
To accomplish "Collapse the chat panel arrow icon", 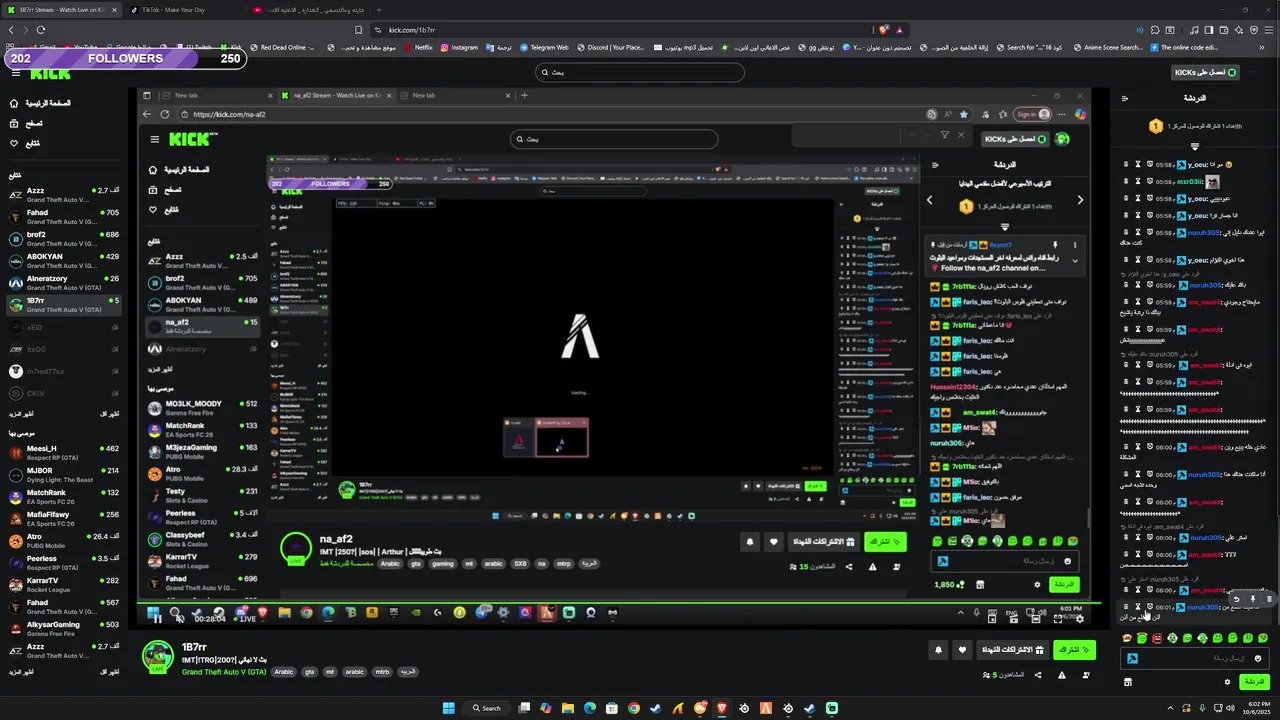I will [x=1125, y=98].
